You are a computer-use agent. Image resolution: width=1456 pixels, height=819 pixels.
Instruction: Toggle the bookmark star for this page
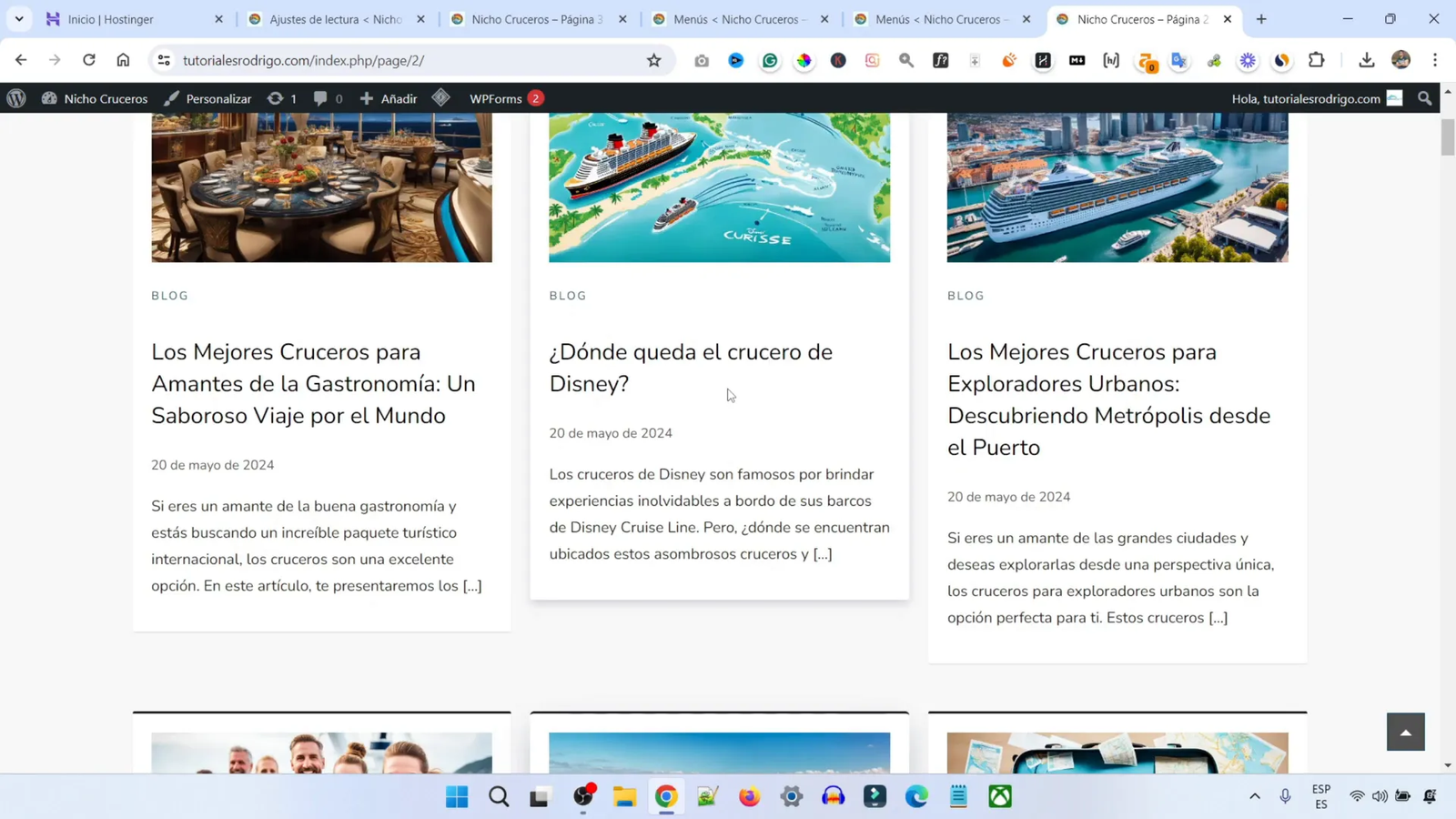653,60
